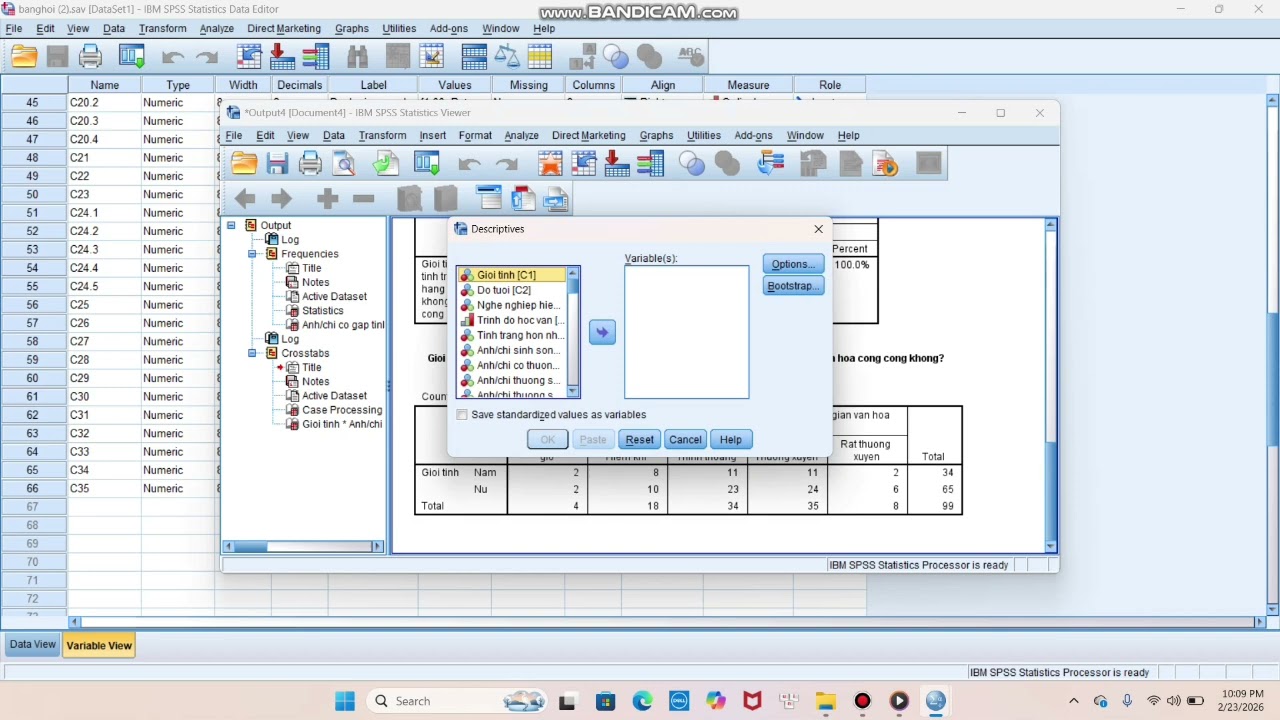The width and height of the screenshot is (1280, 720).
Task: Click Help in Descriptives dialog
Action: 731,440
